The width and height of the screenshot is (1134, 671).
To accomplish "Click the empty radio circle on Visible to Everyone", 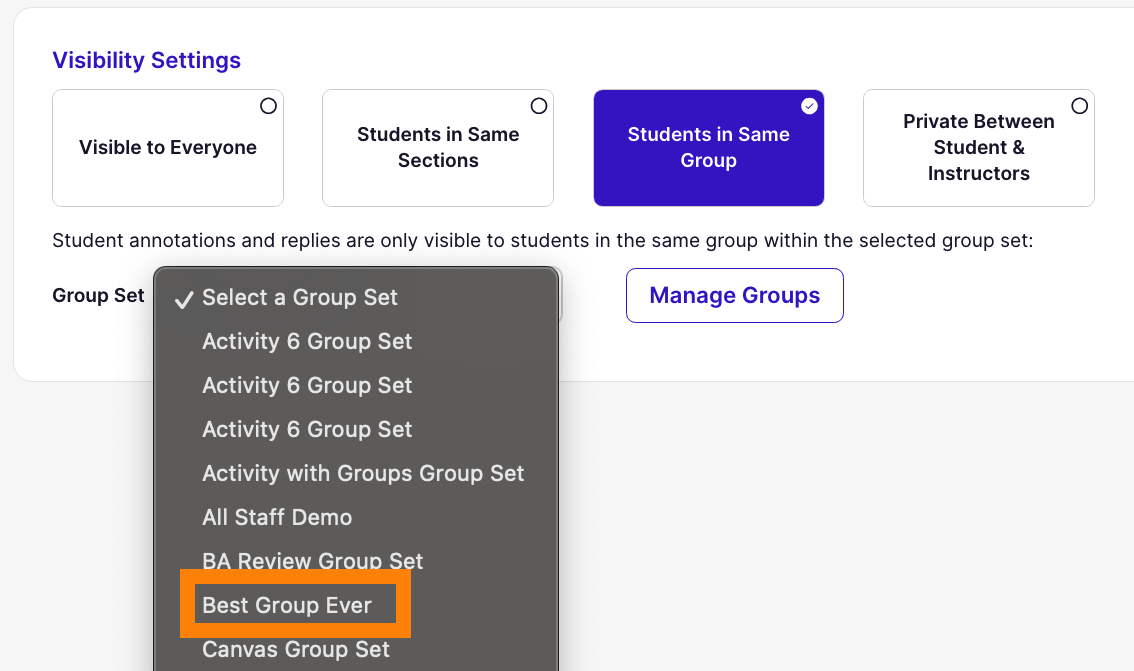I will (x=268, y=105).
